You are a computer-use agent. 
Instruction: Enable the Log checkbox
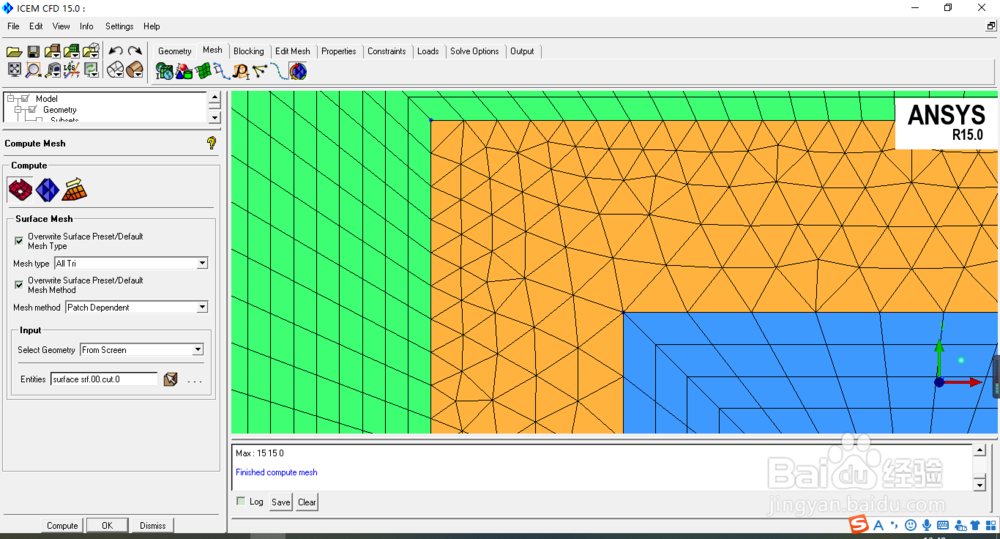(x=241, y=501)
